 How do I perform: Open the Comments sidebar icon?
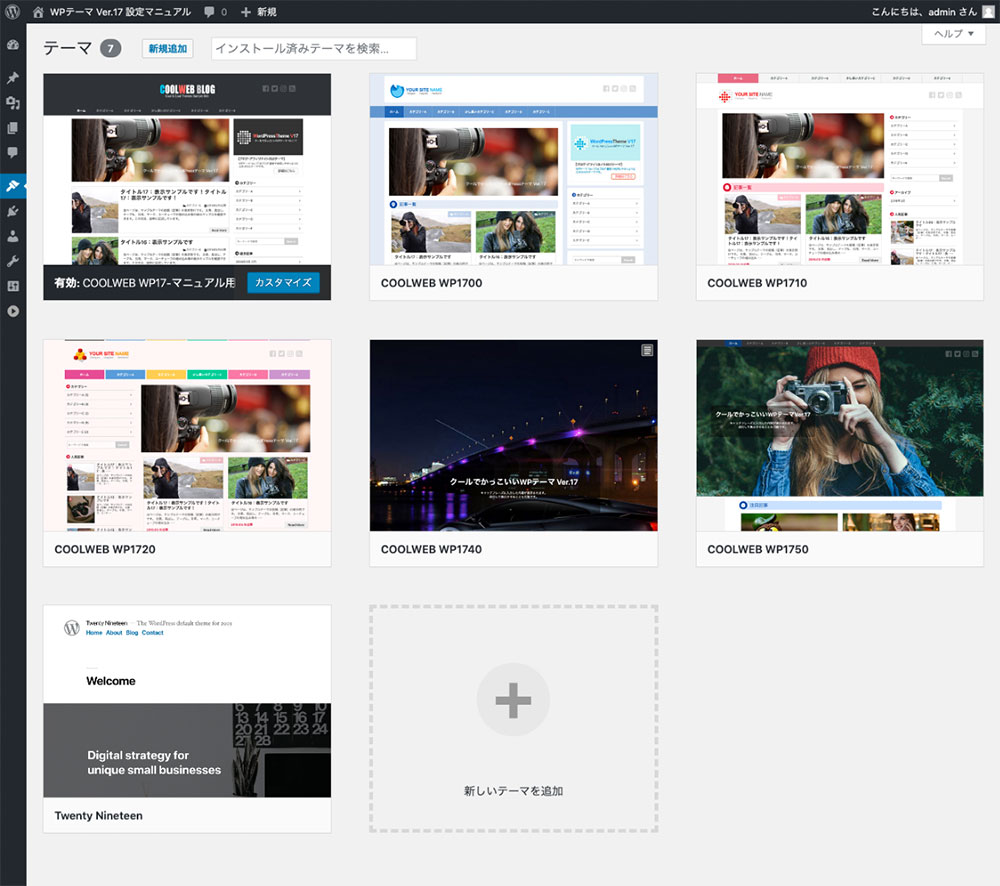click(13, 152)
